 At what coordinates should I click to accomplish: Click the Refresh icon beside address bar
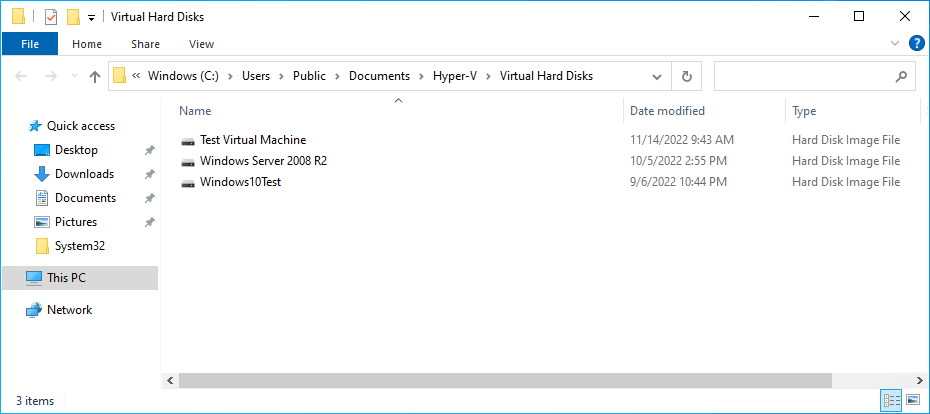687,76
